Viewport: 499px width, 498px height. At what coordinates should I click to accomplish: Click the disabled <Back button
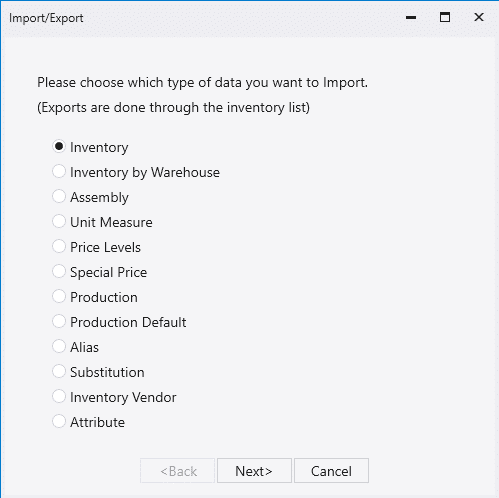[x=177, y=471]
